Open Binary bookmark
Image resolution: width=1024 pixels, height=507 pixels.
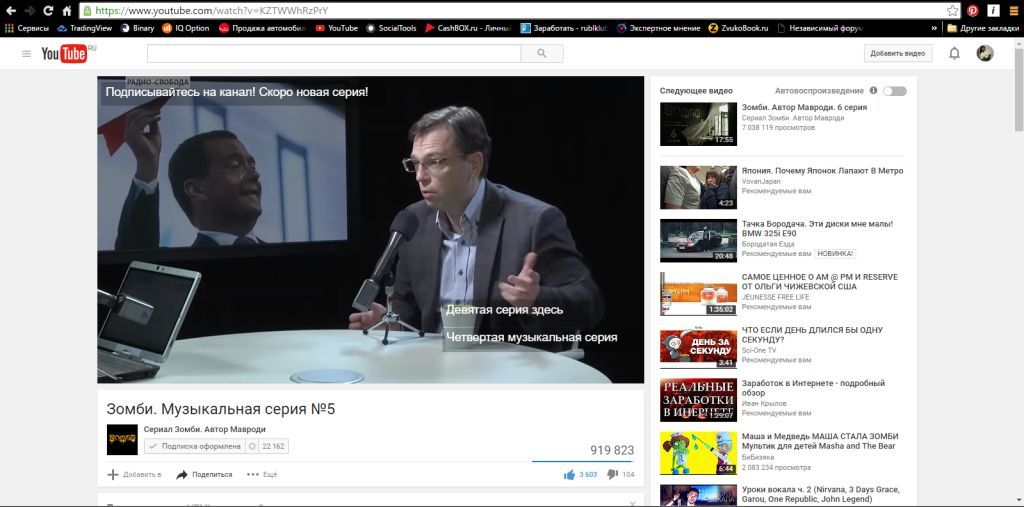coord(137,28)
